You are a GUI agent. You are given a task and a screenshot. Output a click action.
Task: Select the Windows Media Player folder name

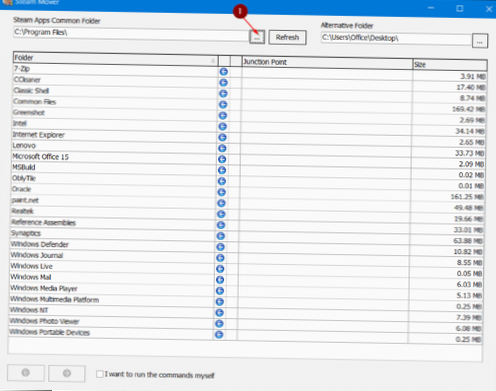tap(44, 288)
